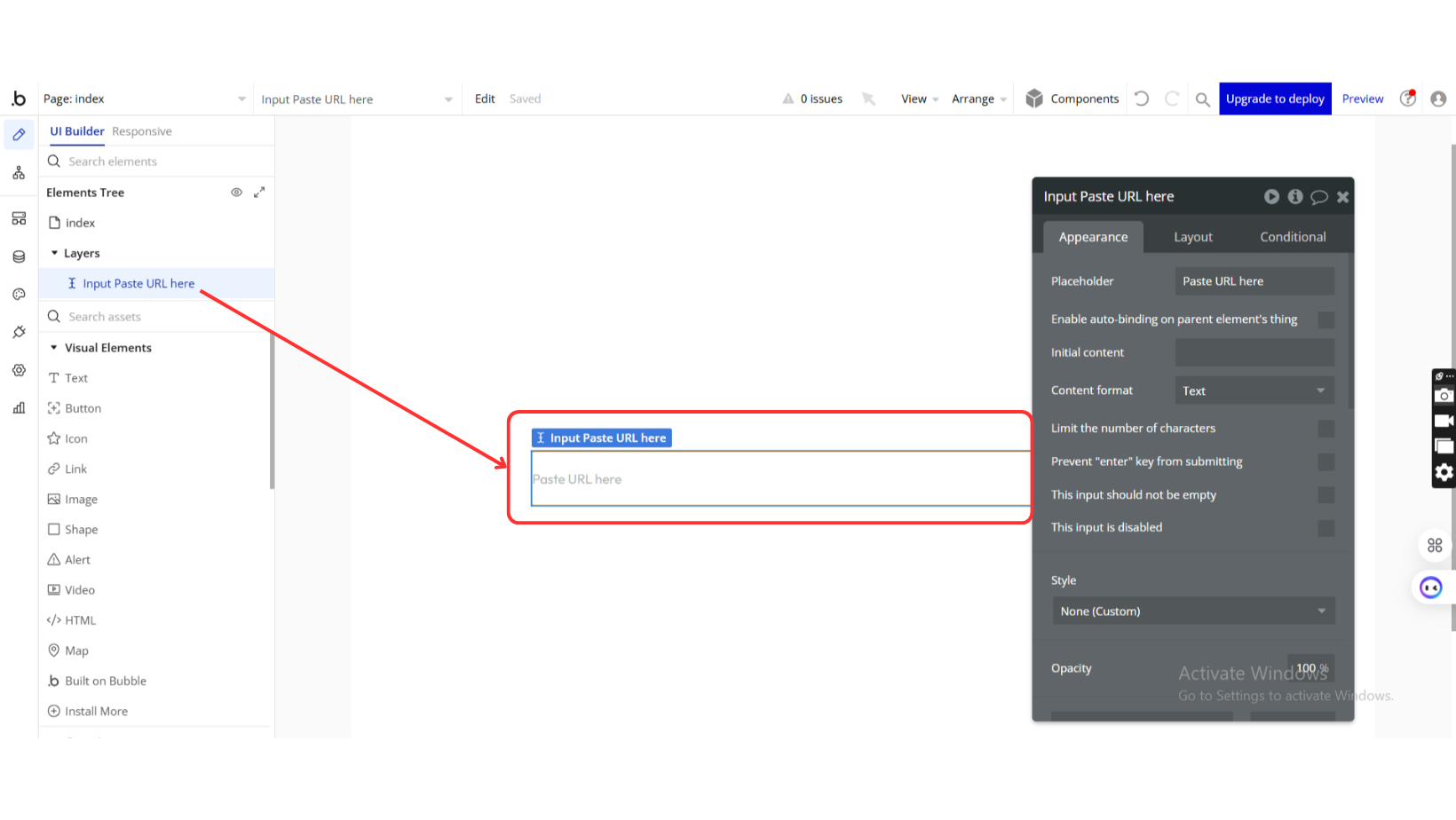This screenshot has height=820, width=1456.
Task: Click the Initial content field
Action: pos(1254,352)
